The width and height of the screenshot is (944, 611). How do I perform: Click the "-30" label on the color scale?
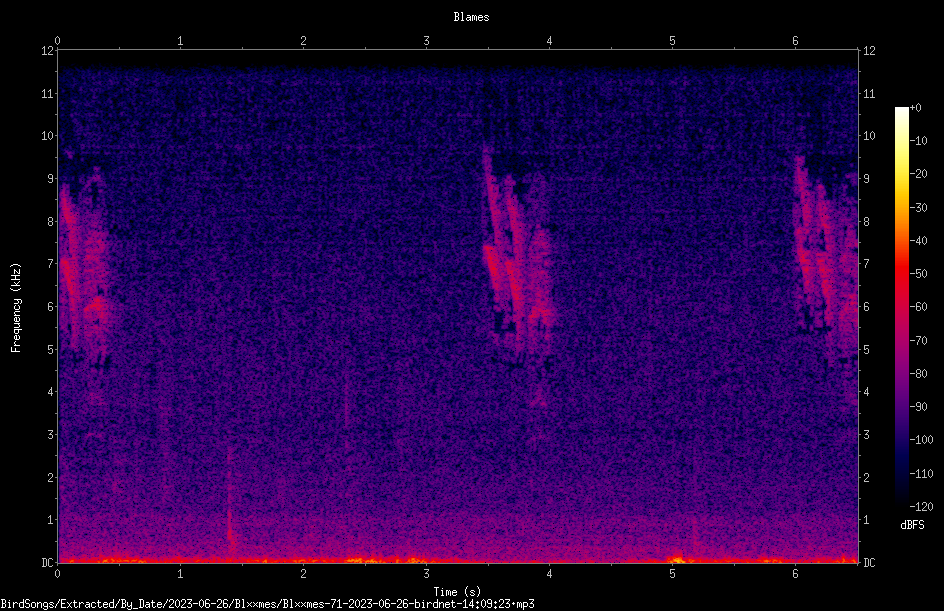point(918,208)
